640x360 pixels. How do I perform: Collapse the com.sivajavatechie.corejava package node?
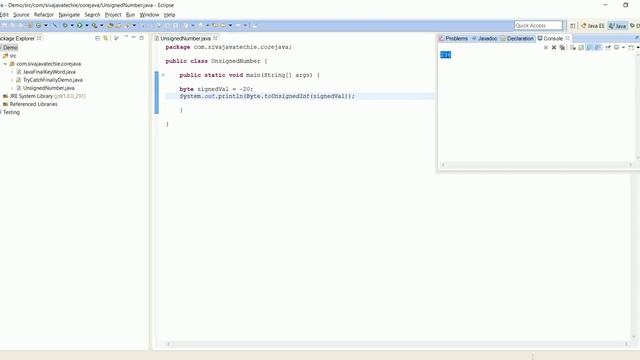(5, 64)
